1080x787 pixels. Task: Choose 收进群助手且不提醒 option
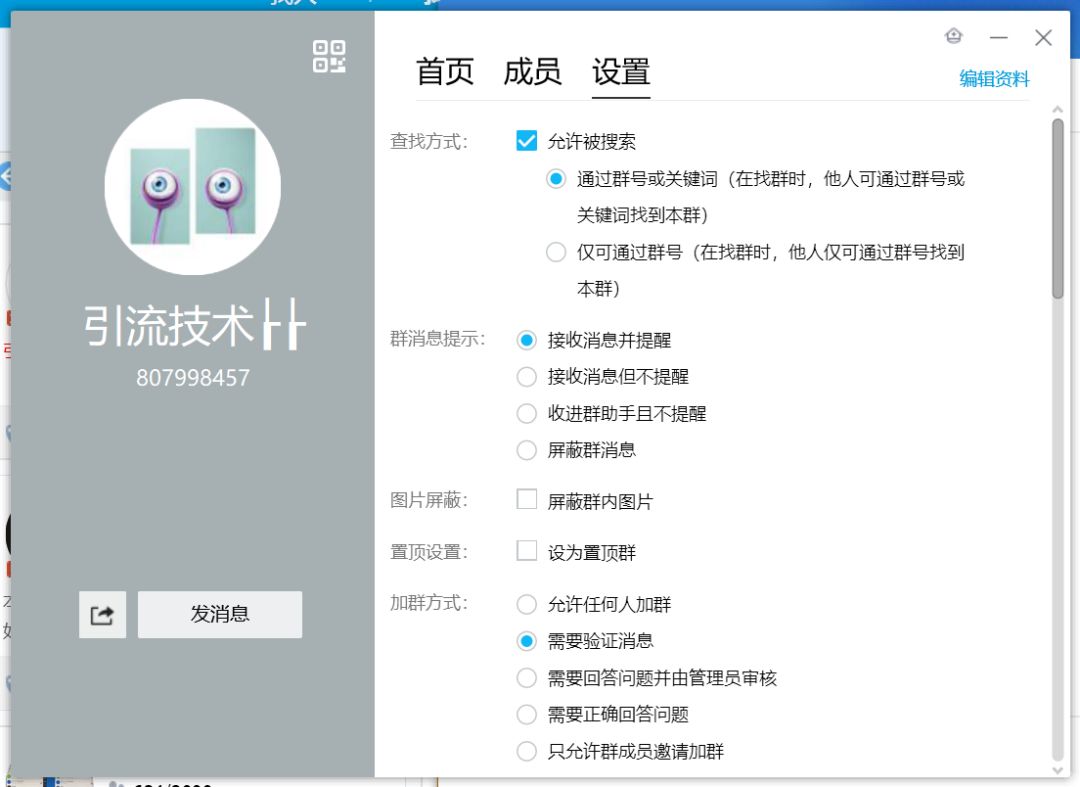(x=526, y=413)
